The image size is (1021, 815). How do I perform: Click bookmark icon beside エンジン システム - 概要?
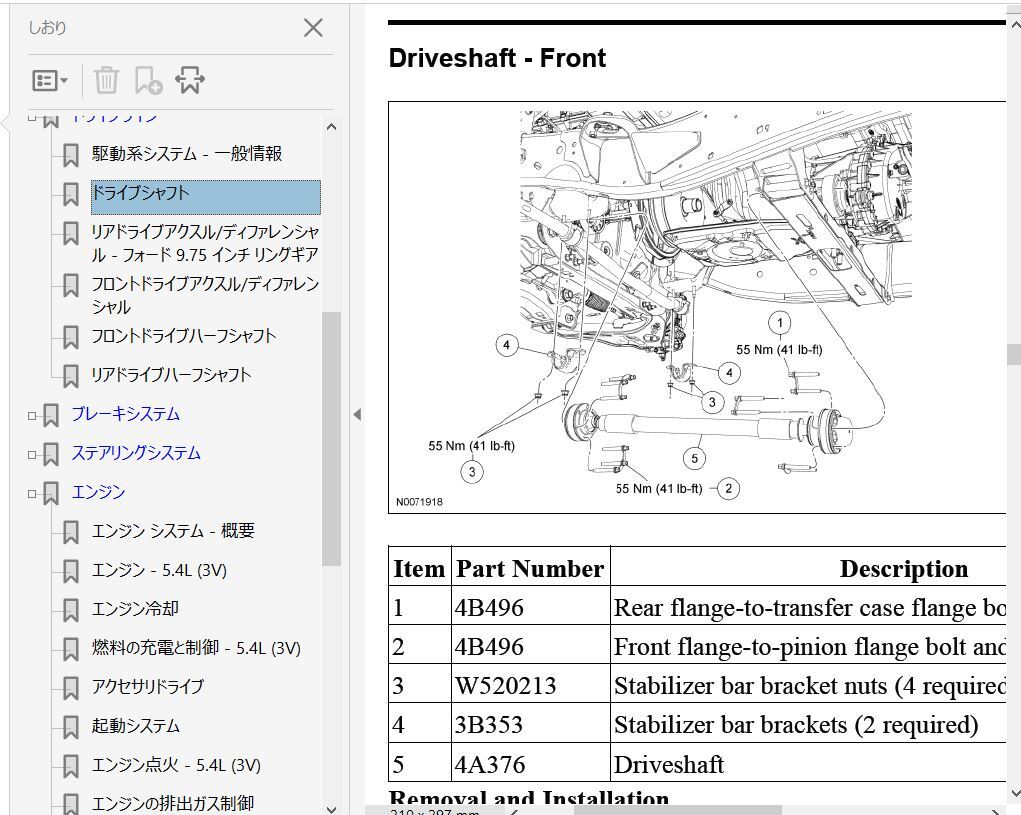click(70, 532)
